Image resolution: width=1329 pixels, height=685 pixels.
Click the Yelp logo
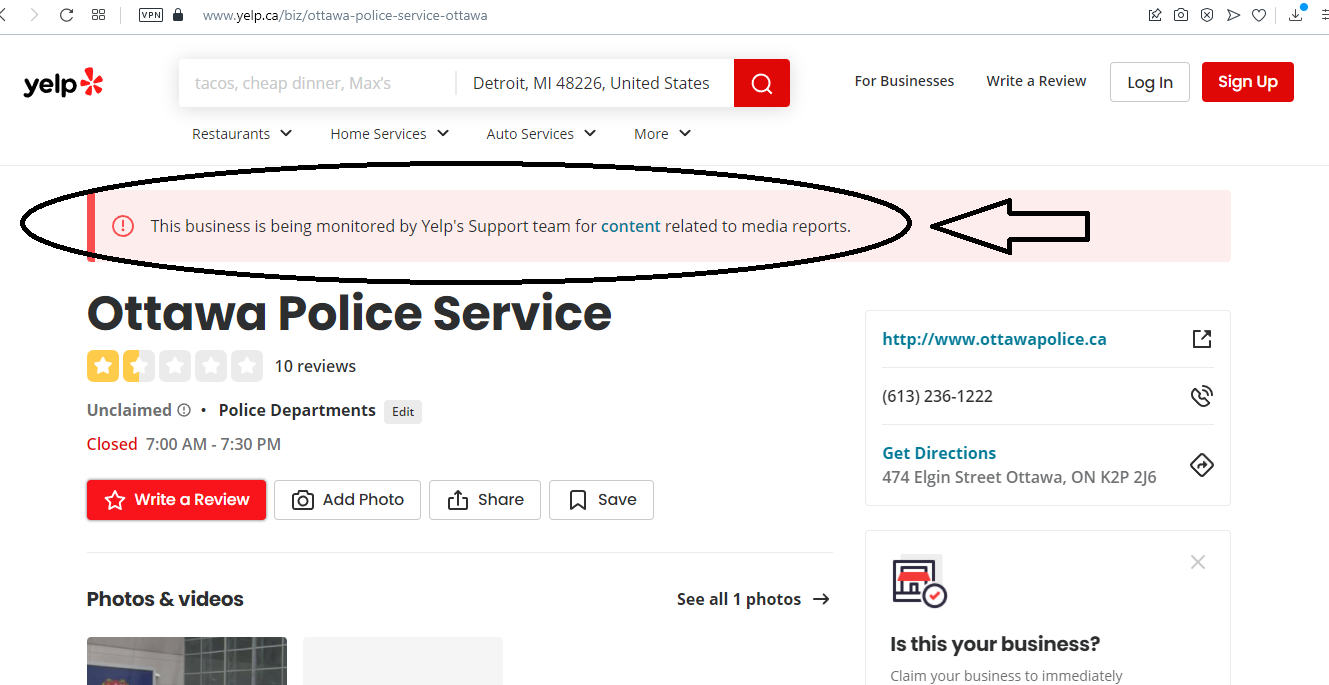[64, 83]
